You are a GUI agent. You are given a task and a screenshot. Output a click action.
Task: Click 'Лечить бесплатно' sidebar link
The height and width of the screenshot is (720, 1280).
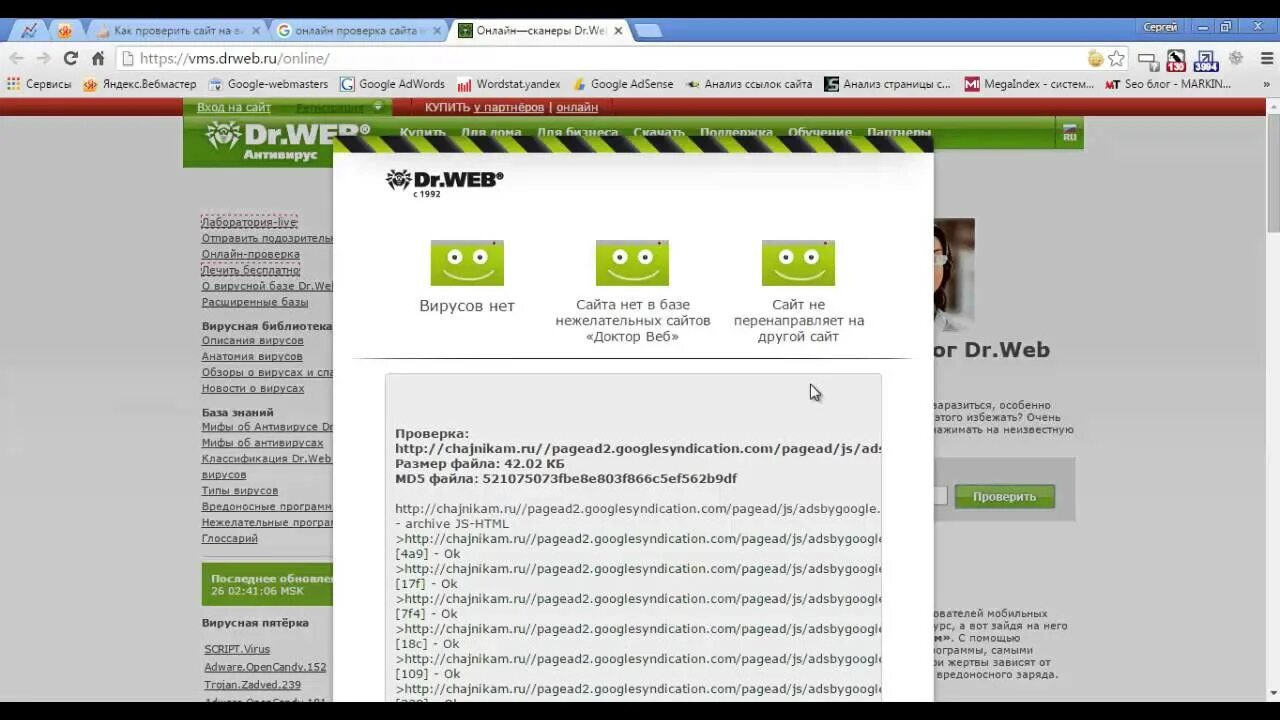250,270
